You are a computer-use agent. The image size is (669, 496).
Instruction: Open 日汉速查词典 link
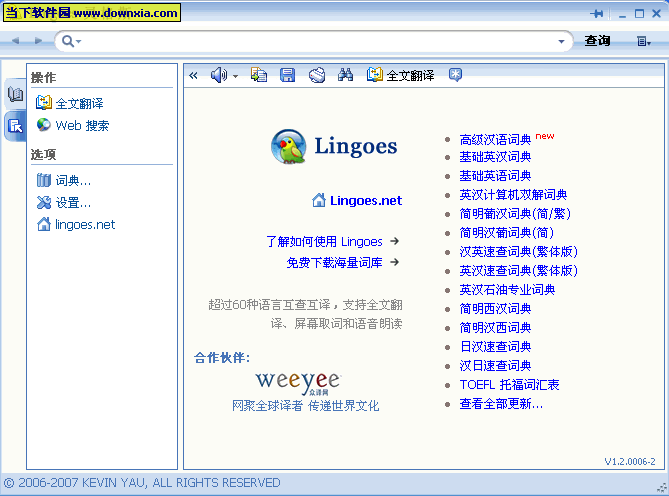coord(495,347)
